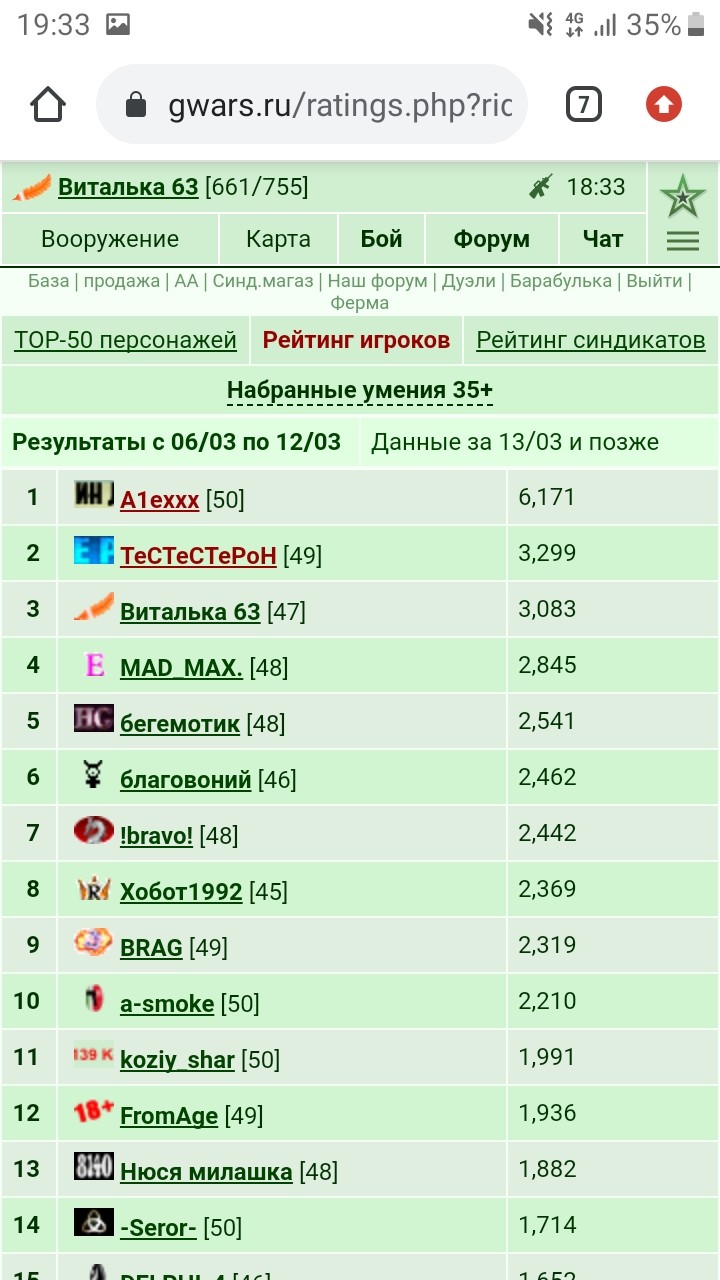The image size is (720, 1280).
Task: Expand the hamburger menu under the star
Action: 683,240
